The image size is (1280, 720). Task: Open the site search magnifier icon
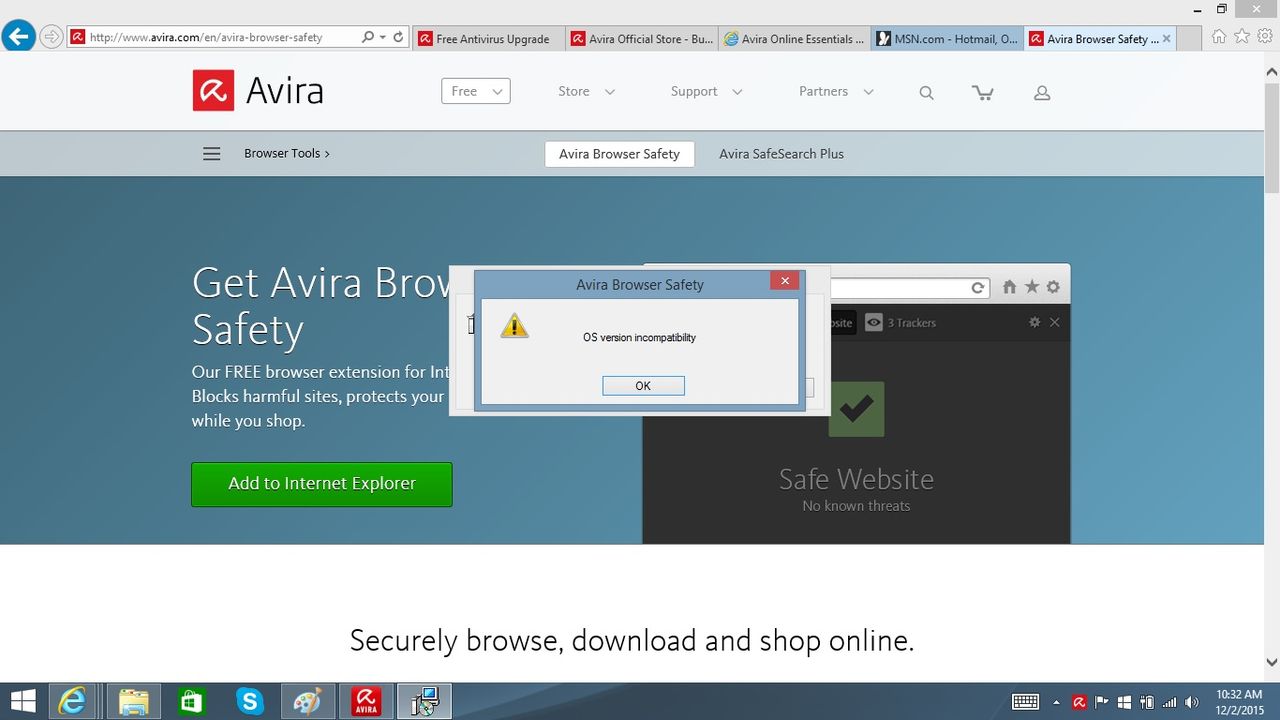click(926, 93)
